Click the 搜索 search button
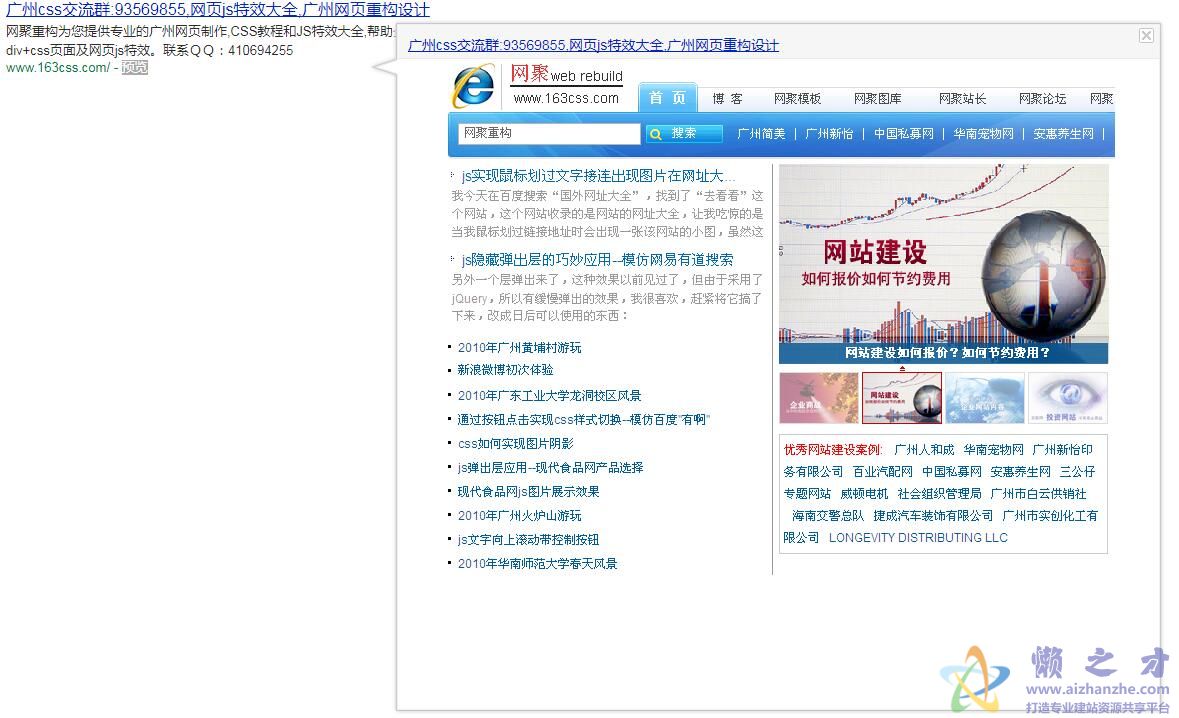 coord(684,134)
